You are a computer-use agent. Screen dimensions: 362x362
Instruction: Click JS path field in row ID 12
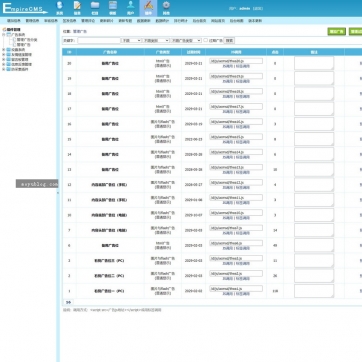click(x=236, y=182)
